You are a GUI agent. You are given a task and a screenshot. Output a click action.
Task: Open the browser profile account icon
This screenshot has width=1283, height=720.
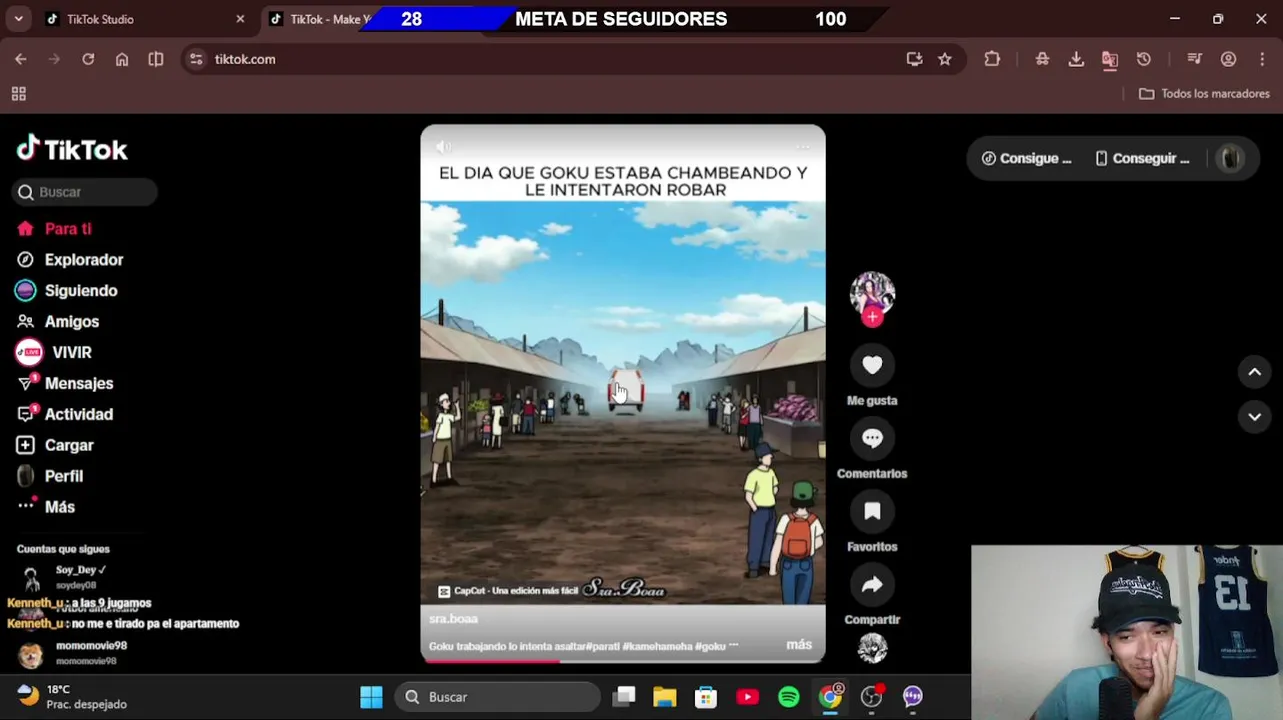coord(1228,59)
